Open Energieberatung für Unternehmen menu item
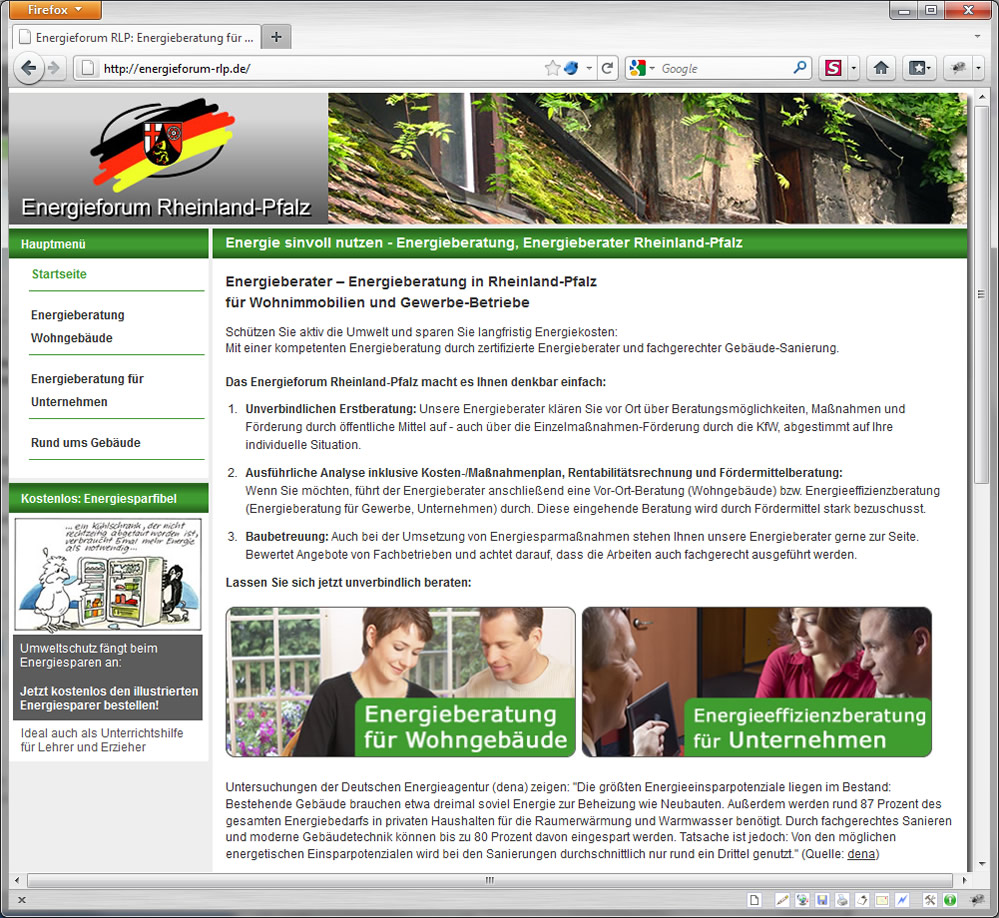Image resolution: width=999 pixels, height=918 pixels. (x=87, y=390)
